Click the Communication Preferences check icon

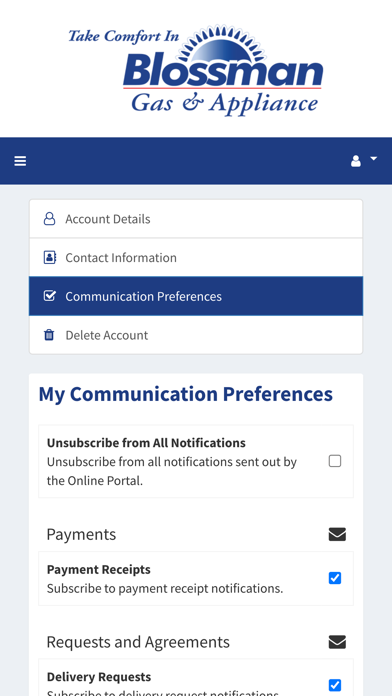[50, 296]
